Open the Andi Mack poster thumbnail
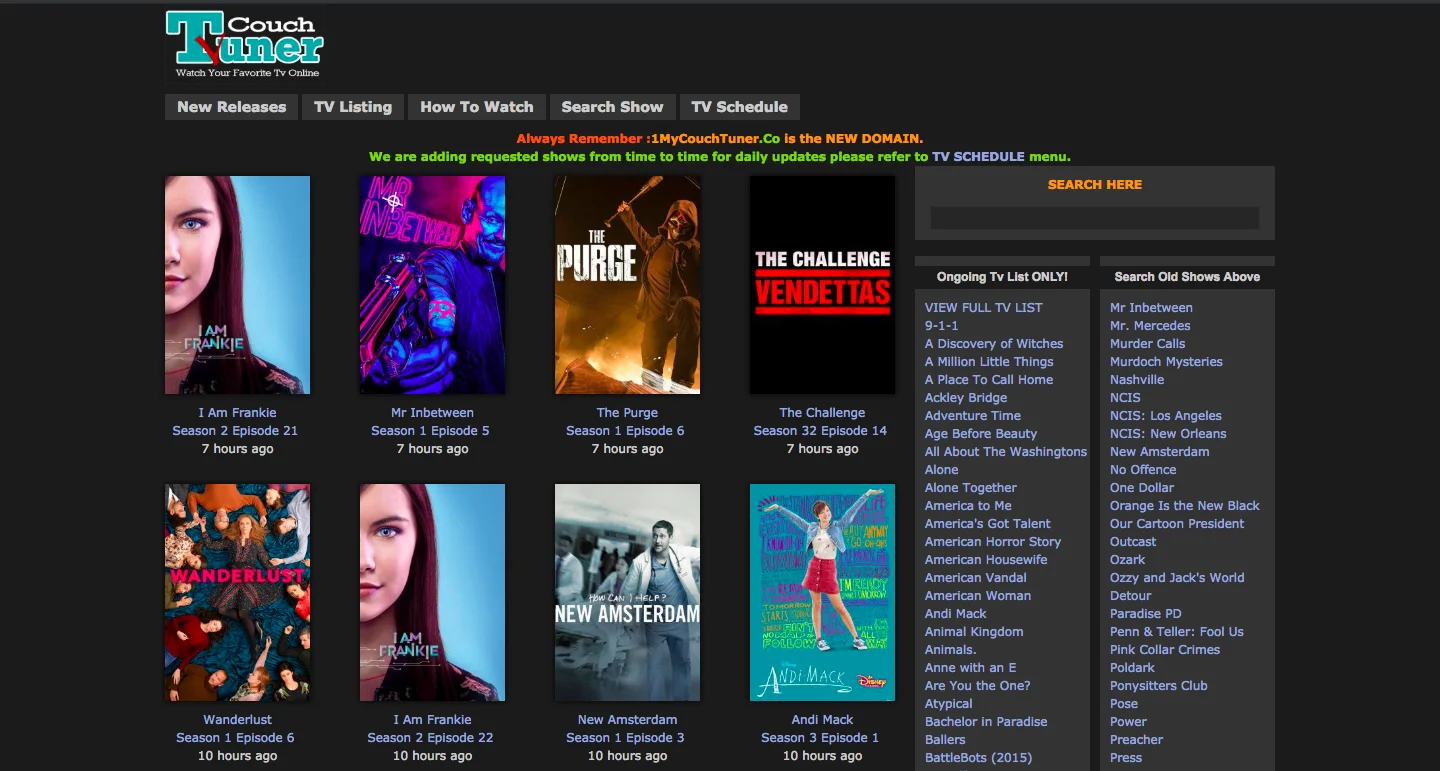This screenshot has width=1440, height=771. [822, 592]
